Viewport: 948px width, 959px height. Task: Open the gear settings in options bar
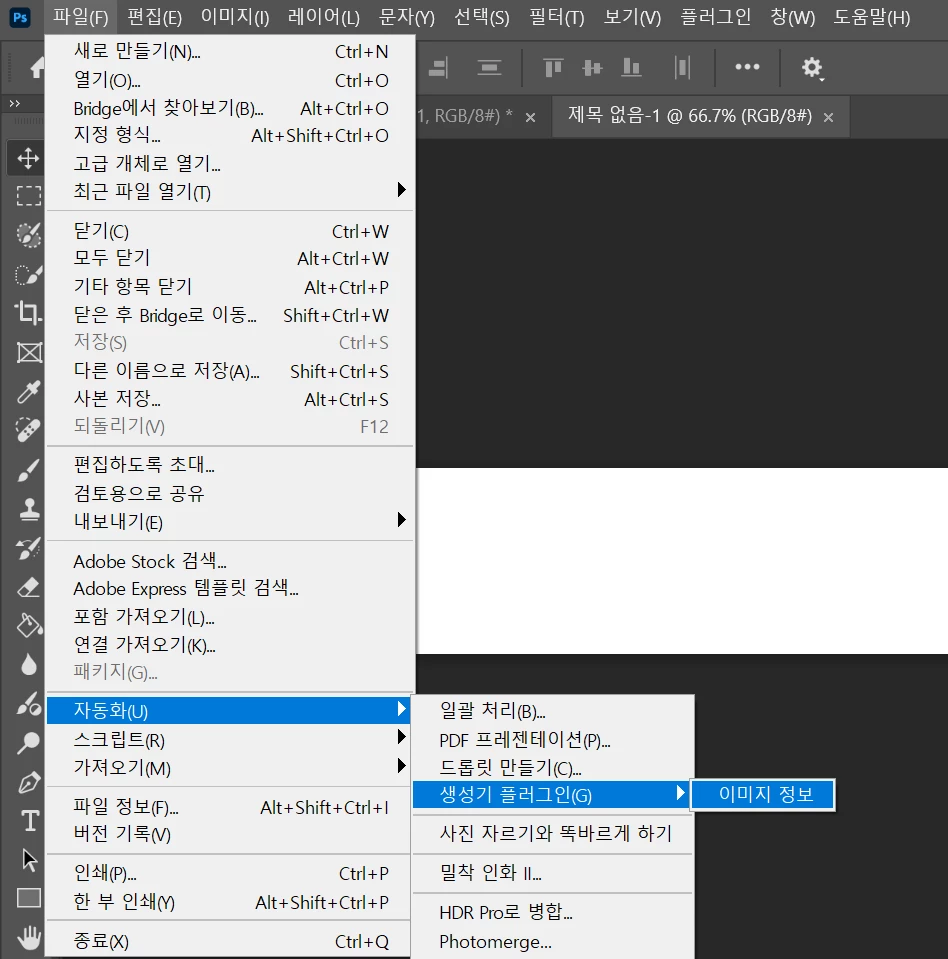(x=813, y=68)
